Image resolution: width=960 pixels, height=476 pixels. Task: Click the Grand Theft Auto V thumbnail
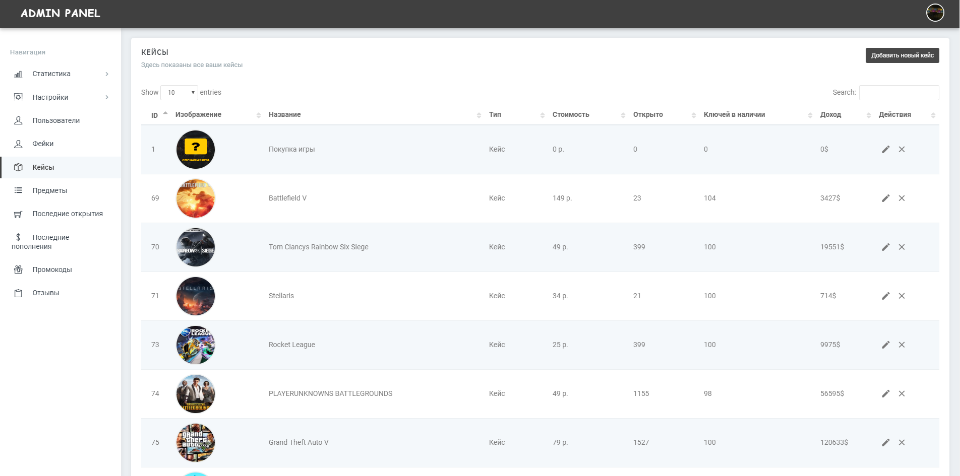click(195, 442)
